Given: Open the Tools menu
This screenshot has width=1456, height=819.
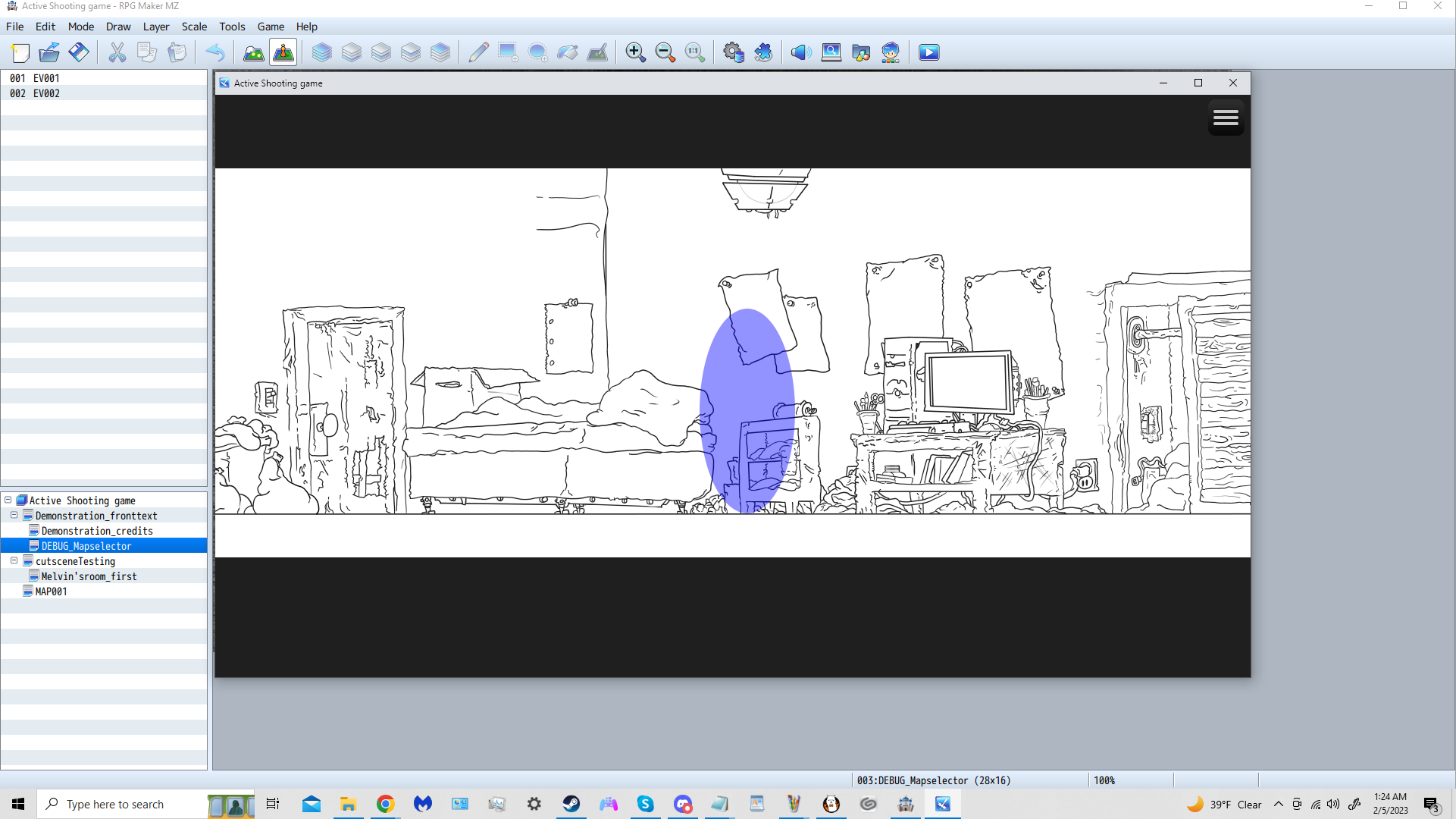Looking at the screenshot, I should tap(232, 27).
